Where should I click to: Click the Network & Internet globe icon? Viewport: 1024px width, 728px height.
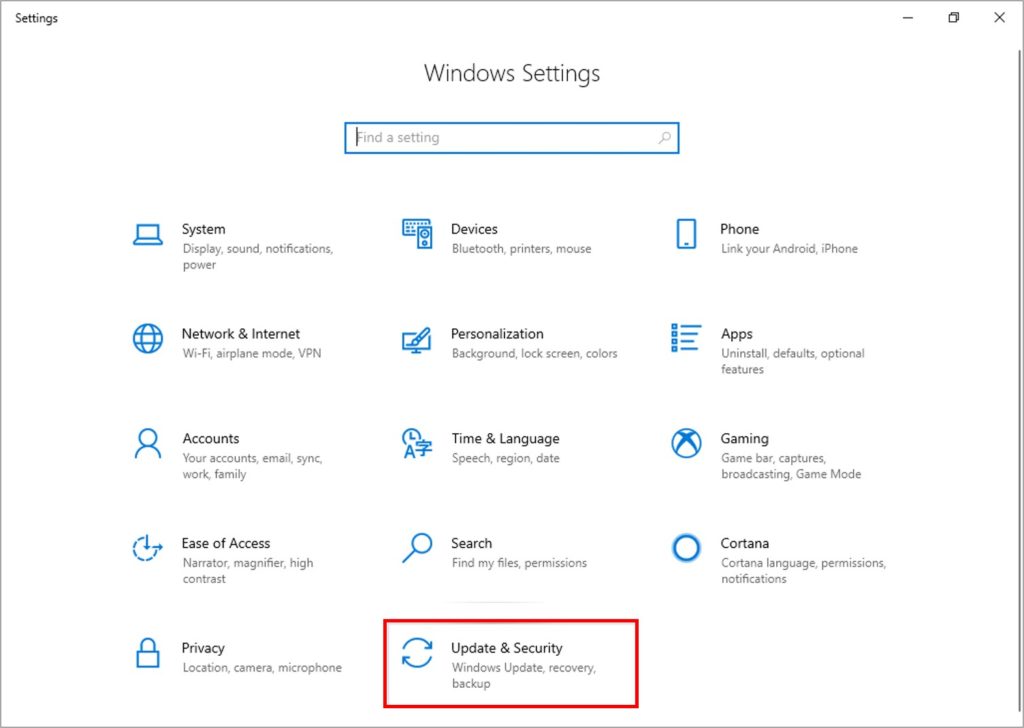pos(148,339)
